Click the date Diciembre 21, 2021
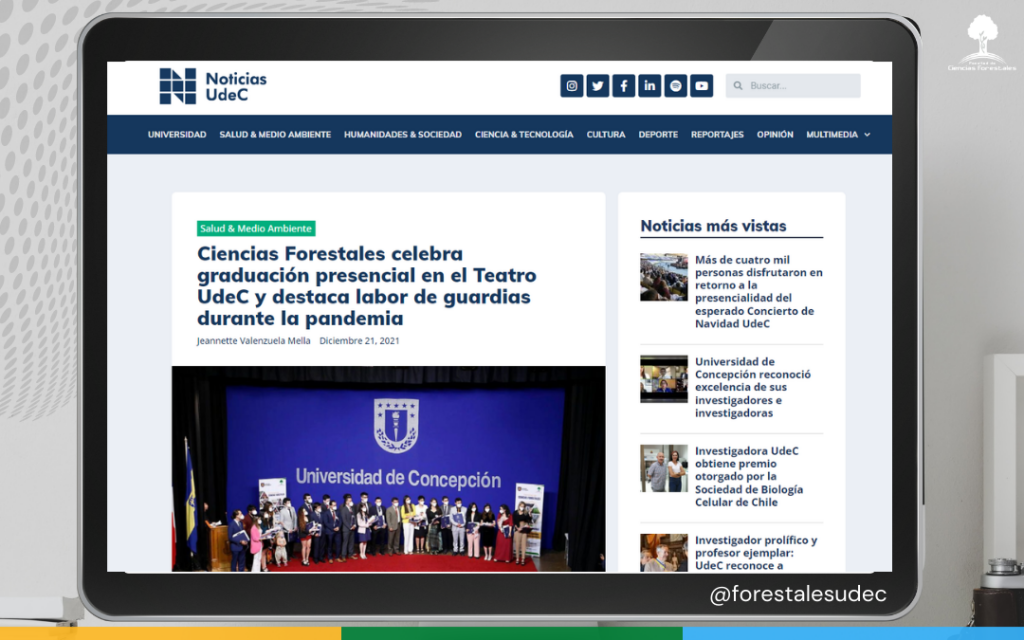Screen dimensions: 1024x640 pos(359,341)
